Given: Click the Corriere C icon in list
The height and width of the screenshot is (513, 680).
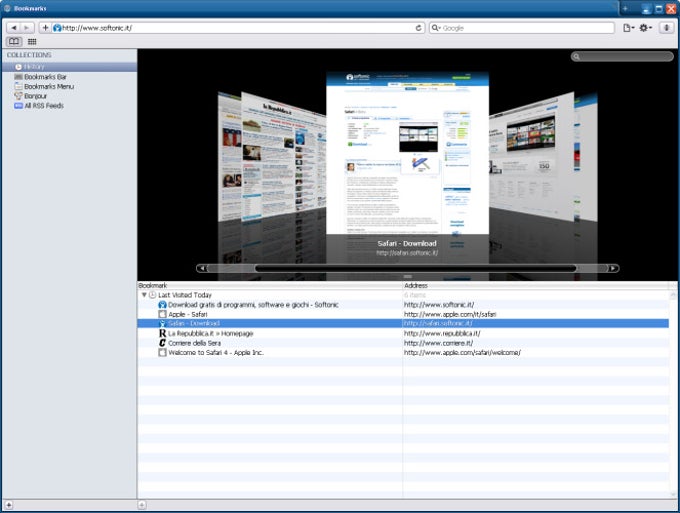Looking at the screenshot, I should [162, 343].
